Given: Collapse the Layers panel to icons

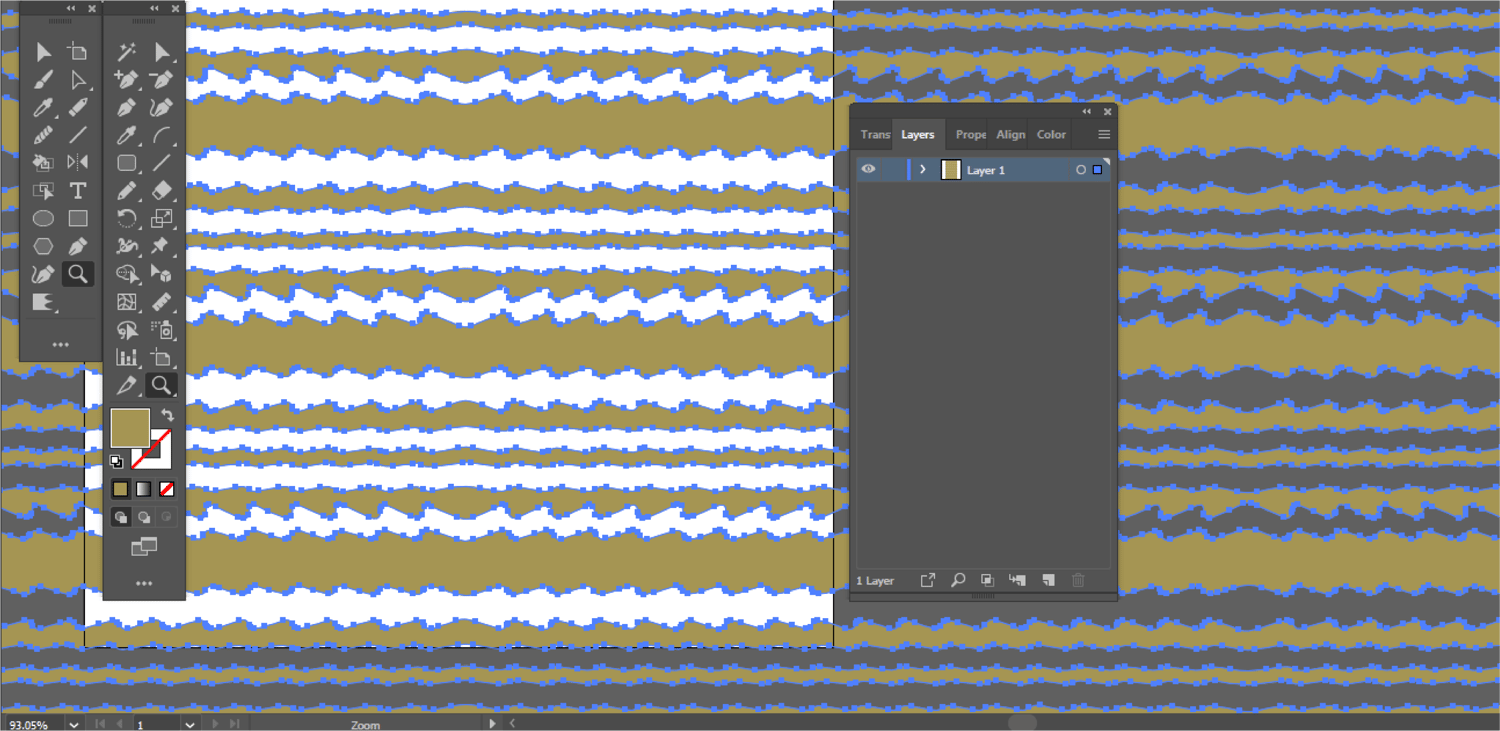Looking at the screenshot, I should pos(1087,112).
